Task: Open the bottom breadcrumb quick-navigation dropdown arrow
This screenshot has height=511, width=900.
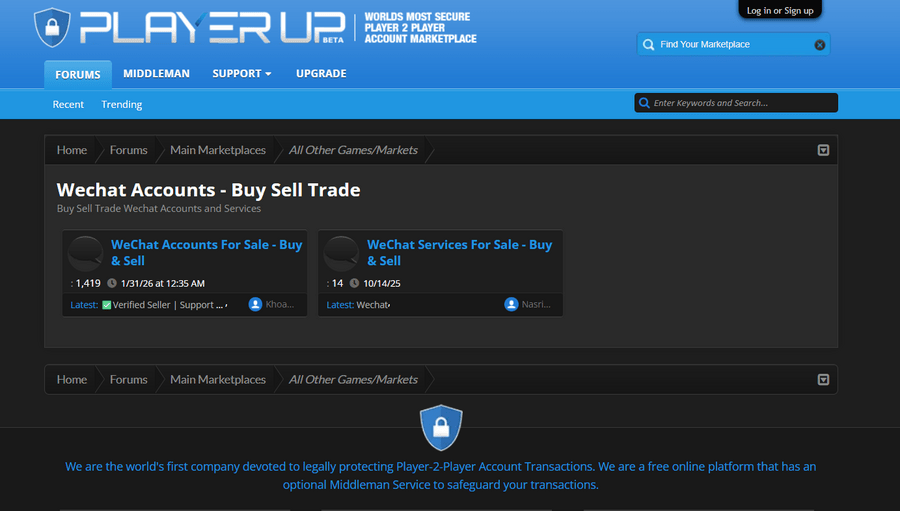Action: pos(823,380)
